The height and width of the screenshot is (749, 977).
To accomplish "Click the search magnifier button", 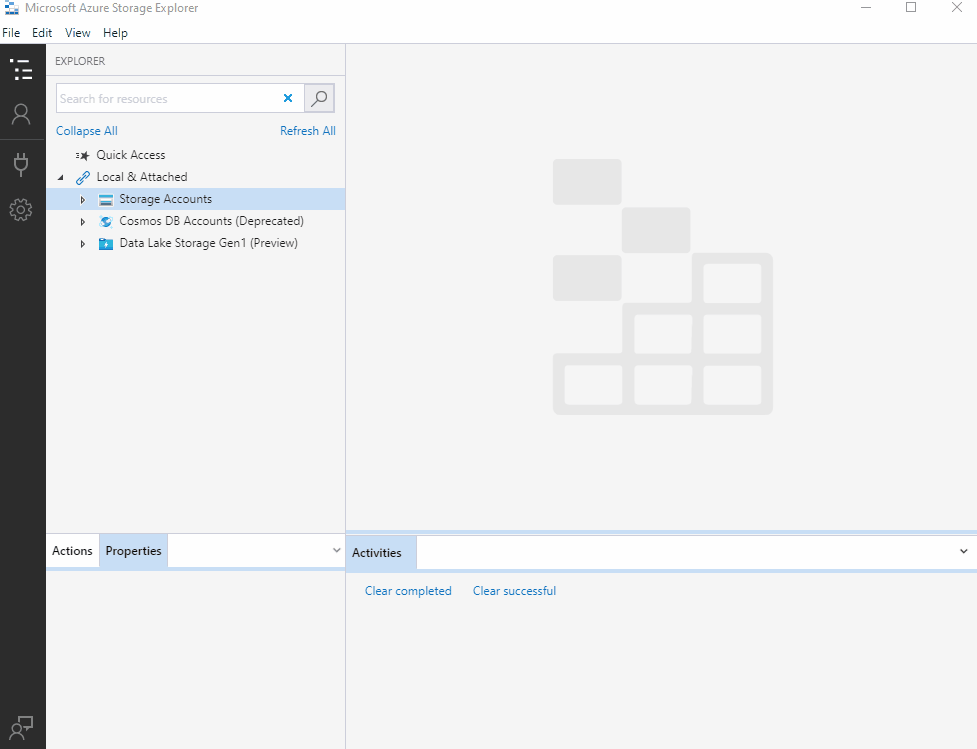I will pyautogui.click(x=319, y=98).
